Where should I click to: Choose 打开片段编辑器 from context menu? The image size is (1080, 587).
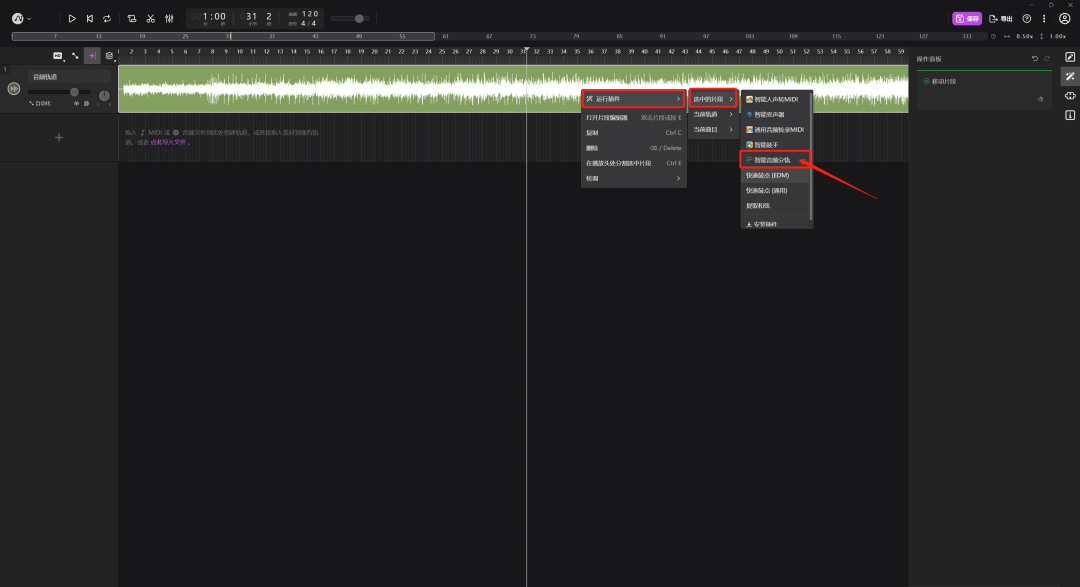pyautogui.click(x=634, y=118)
